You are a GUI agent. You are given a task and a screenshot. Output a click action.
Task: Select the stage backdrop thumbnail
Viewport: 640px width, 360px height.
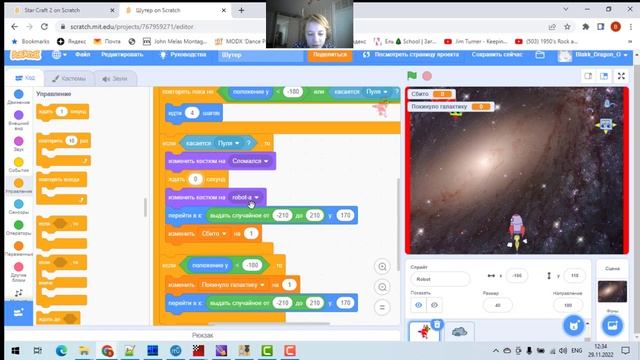pos(612,291)
